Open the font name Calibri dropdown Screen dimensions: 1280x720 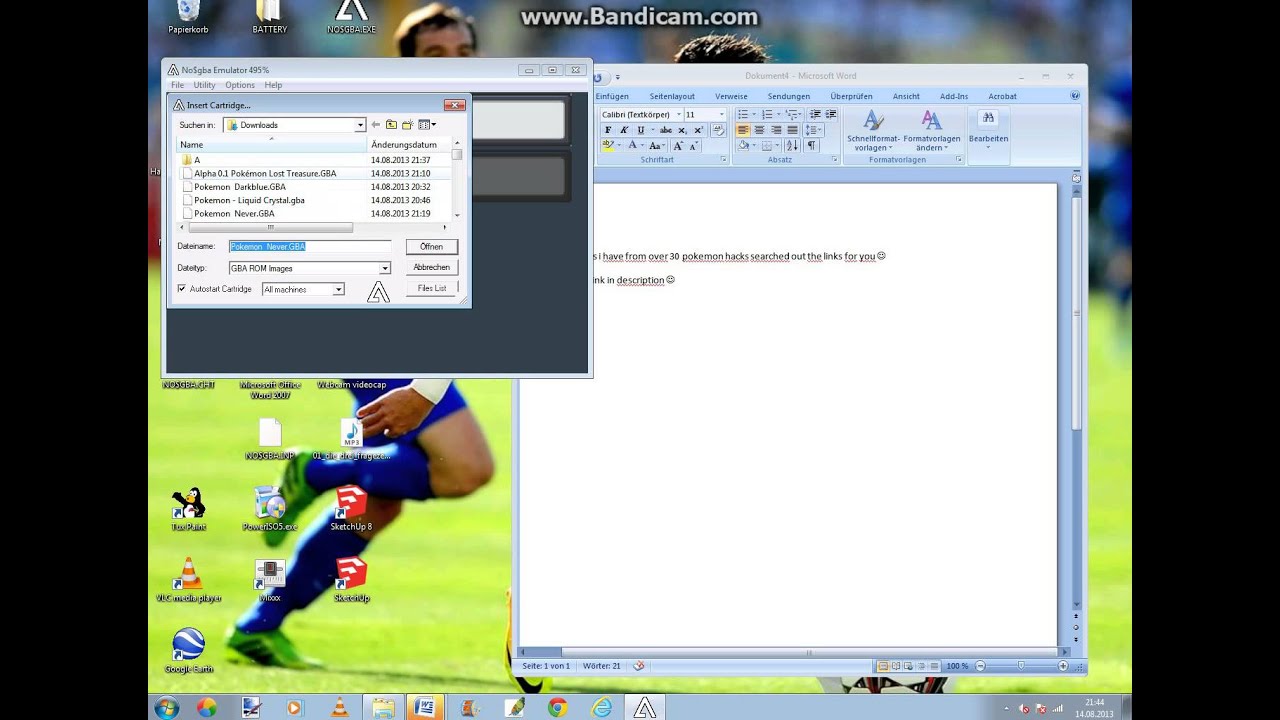677,115
